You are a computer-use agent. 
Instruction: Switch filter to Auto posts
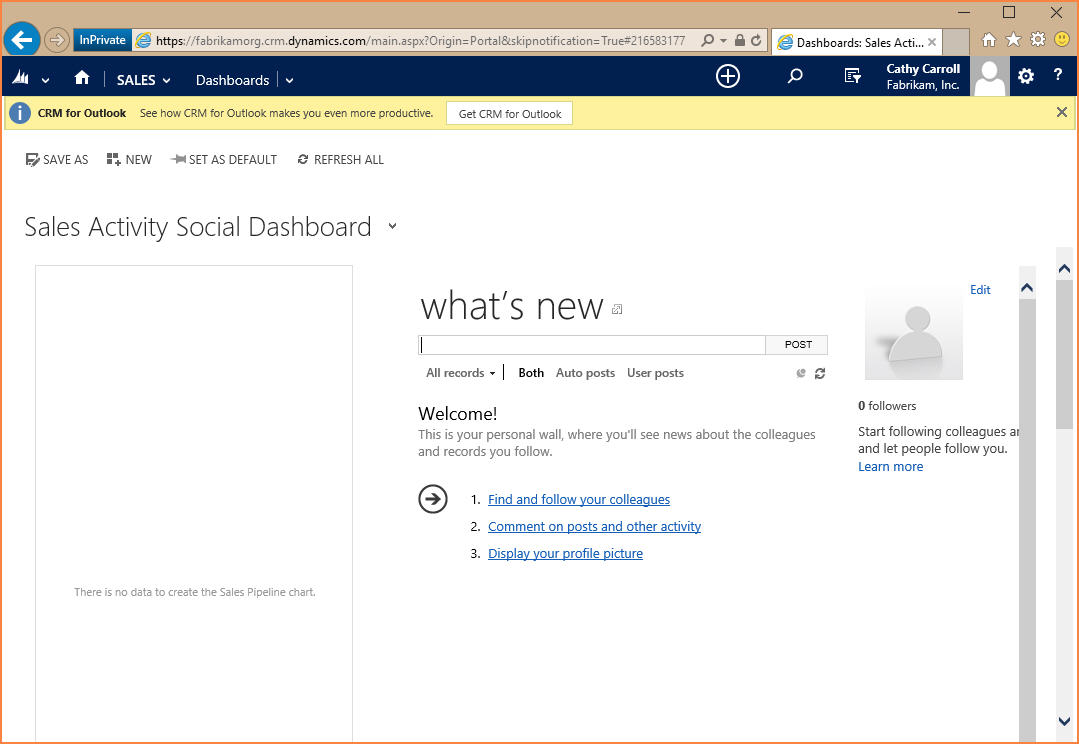point(585,373)
